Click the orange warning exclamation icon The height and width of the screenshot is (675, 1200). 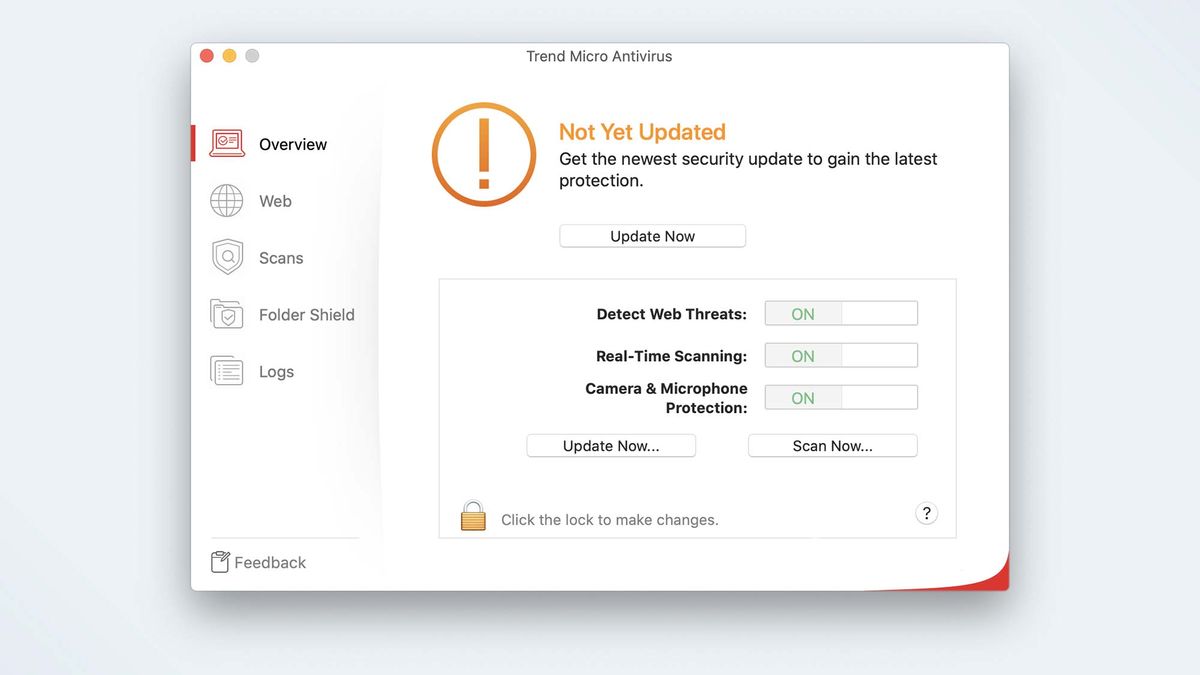point(483,154)
